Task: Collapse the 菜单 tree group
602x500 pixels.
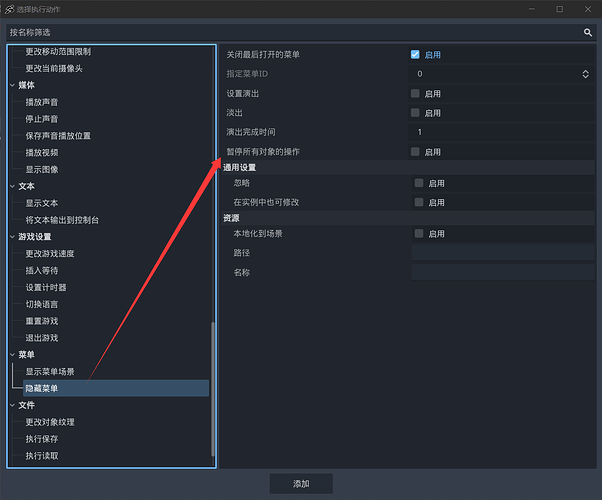Action: coord(12,354)
